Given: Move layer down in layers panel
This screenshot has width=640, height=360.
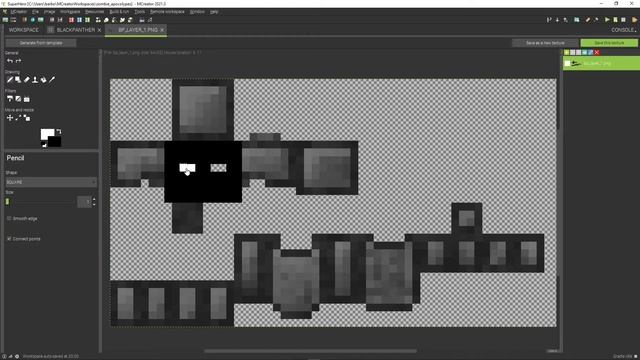Looking at the screenshot, I should [578, 52].
